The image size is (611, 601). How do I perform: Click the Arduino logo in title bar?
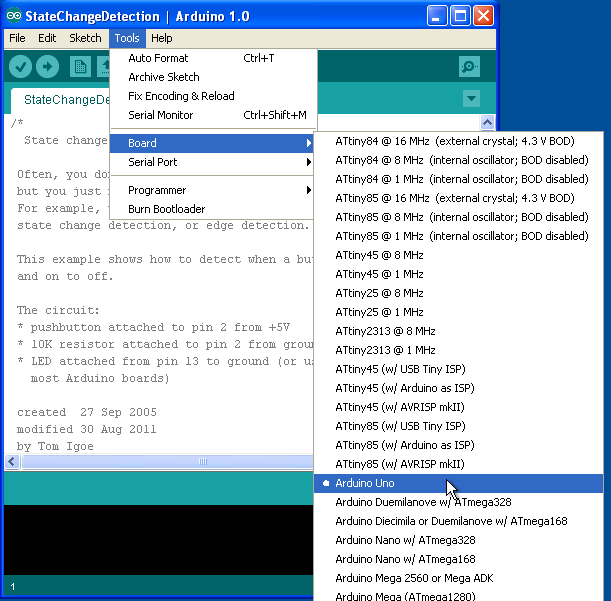(14, 16)
